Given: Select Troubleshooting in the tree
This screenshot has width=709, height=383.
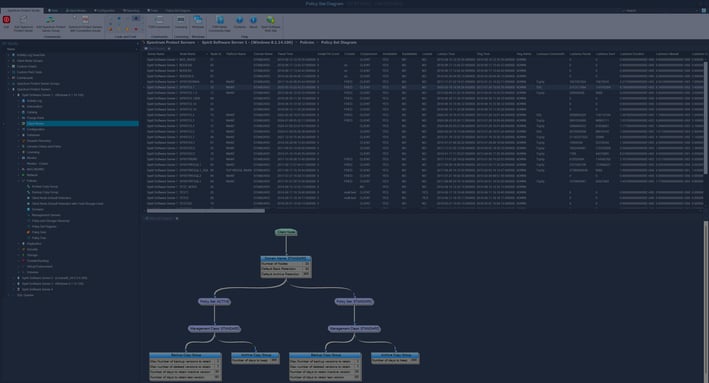Looking at the screenshot, I should 38,261.
